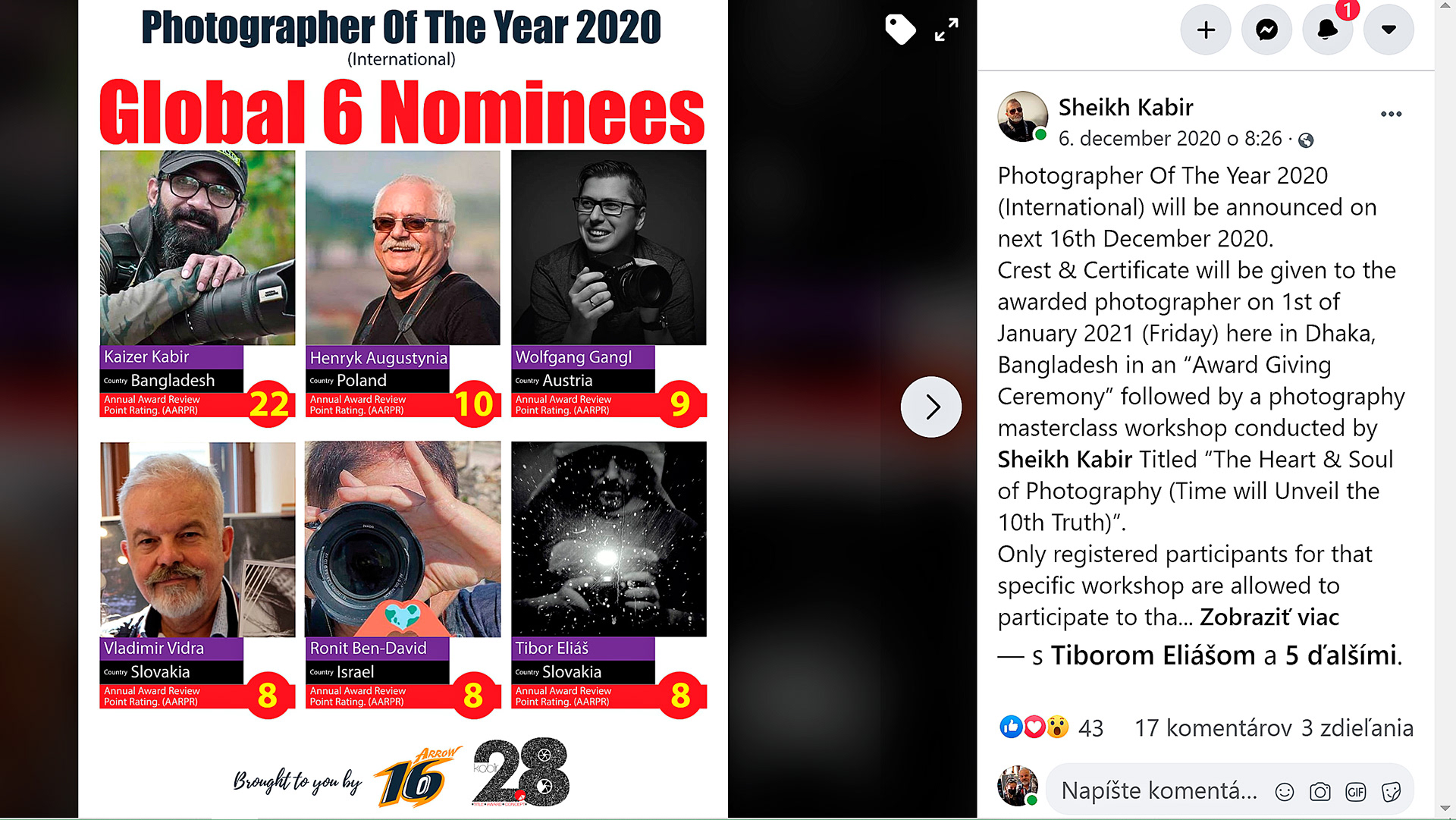View the 5 ďalšími tagged people
Screen dimensions: 1456x820
coord(1341,655)
